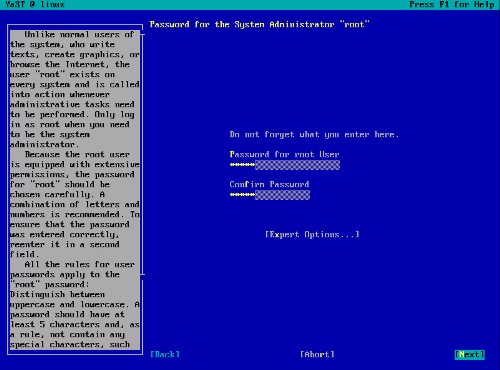
Task: Click the 'Confirm Password' label
Action: (269, 185)
